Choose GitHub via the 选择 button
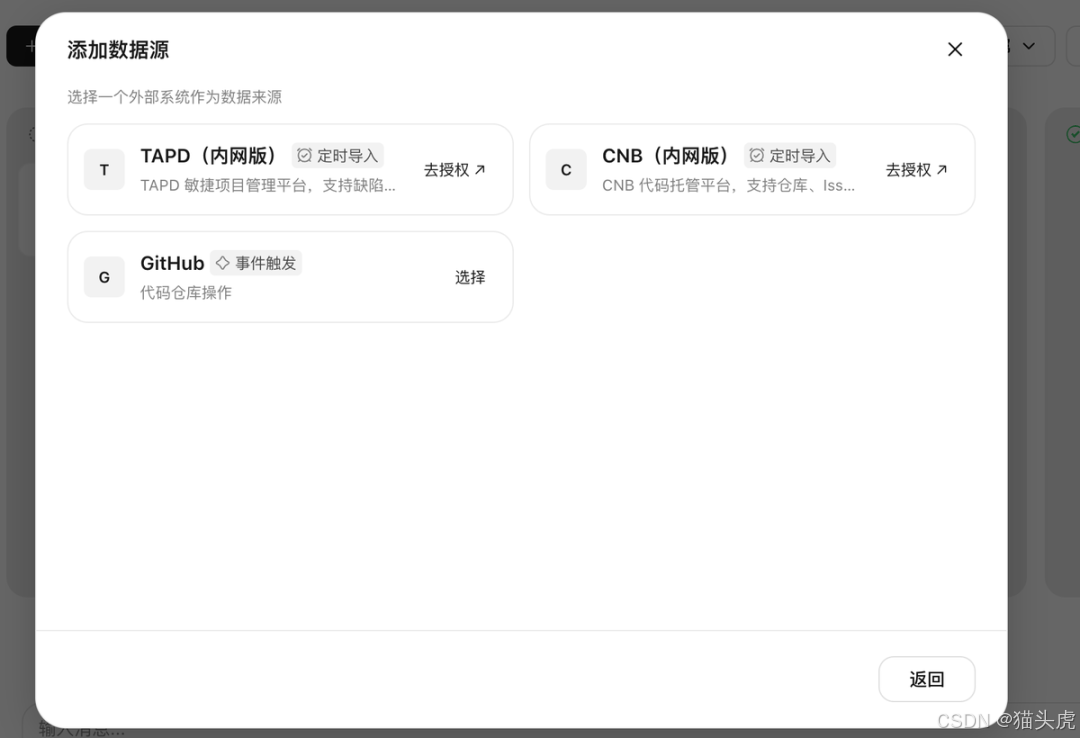The width and height of the screenshot is (1080, 738). [470, 277]
